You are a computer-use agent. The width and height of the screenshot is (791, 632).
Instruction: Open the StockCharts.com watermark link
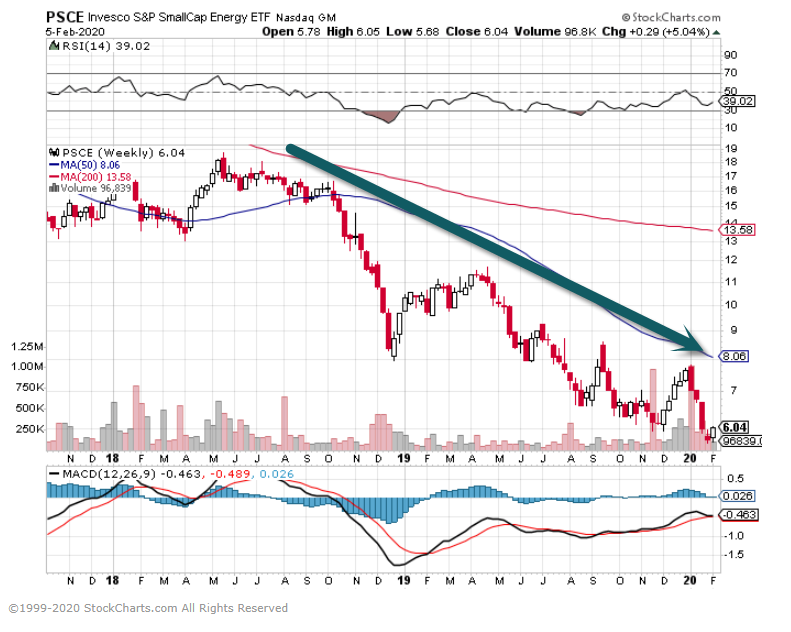pos(671,17)
